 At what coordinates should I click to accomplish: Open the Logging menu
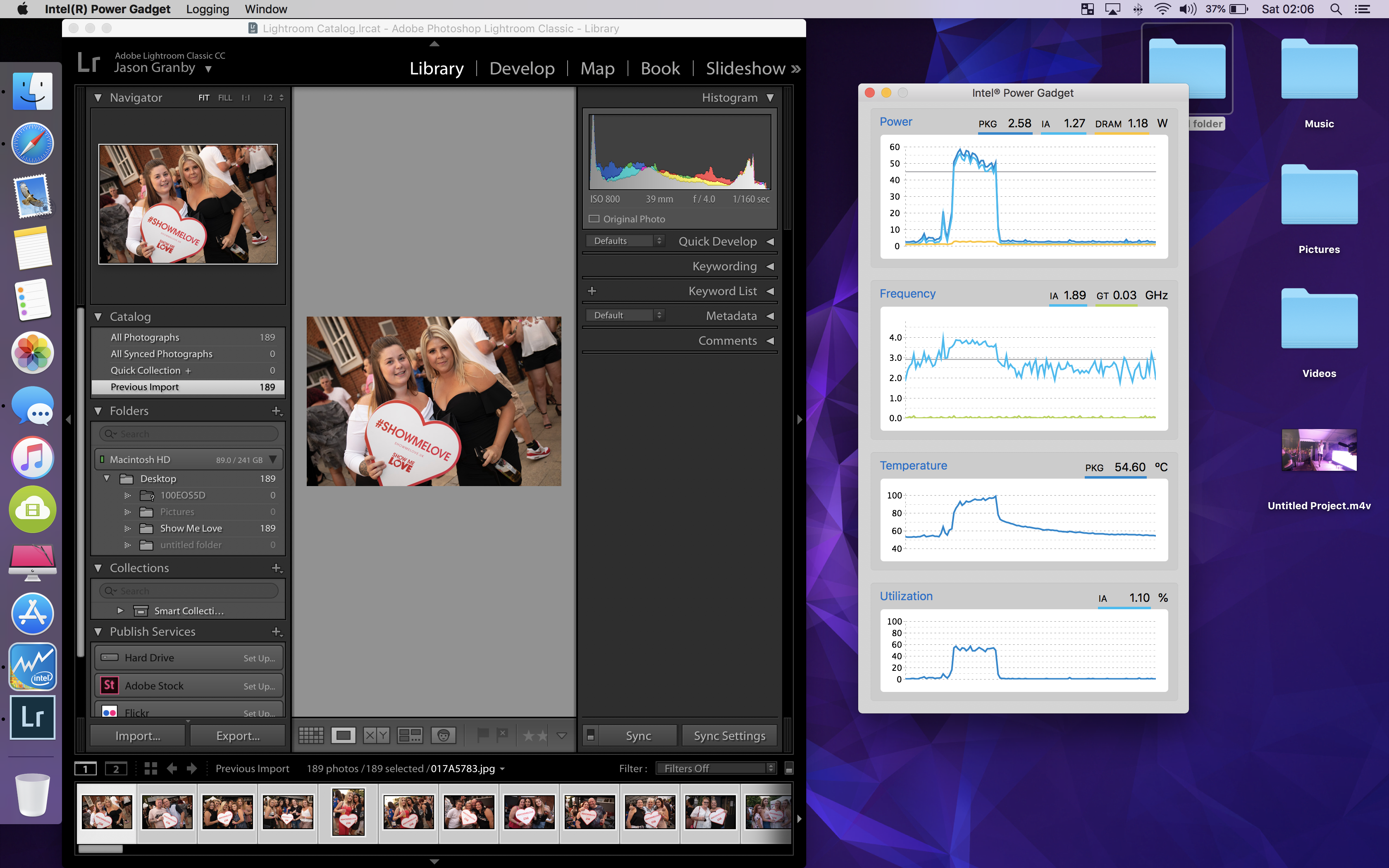point(207,9)
